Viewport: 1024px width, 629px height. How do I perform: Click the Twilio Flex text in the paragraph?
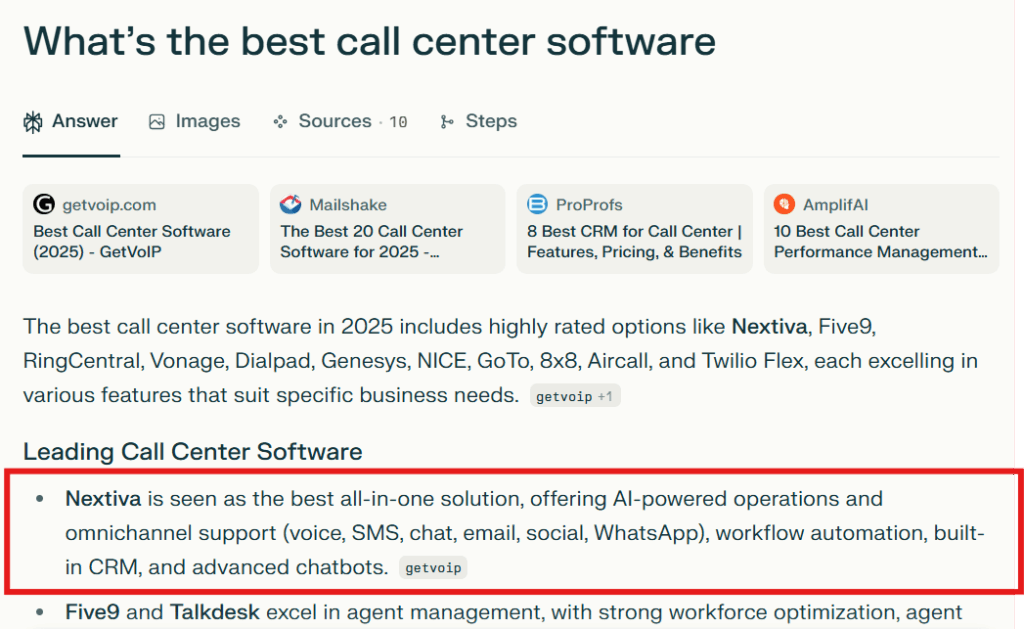[752, 361]
